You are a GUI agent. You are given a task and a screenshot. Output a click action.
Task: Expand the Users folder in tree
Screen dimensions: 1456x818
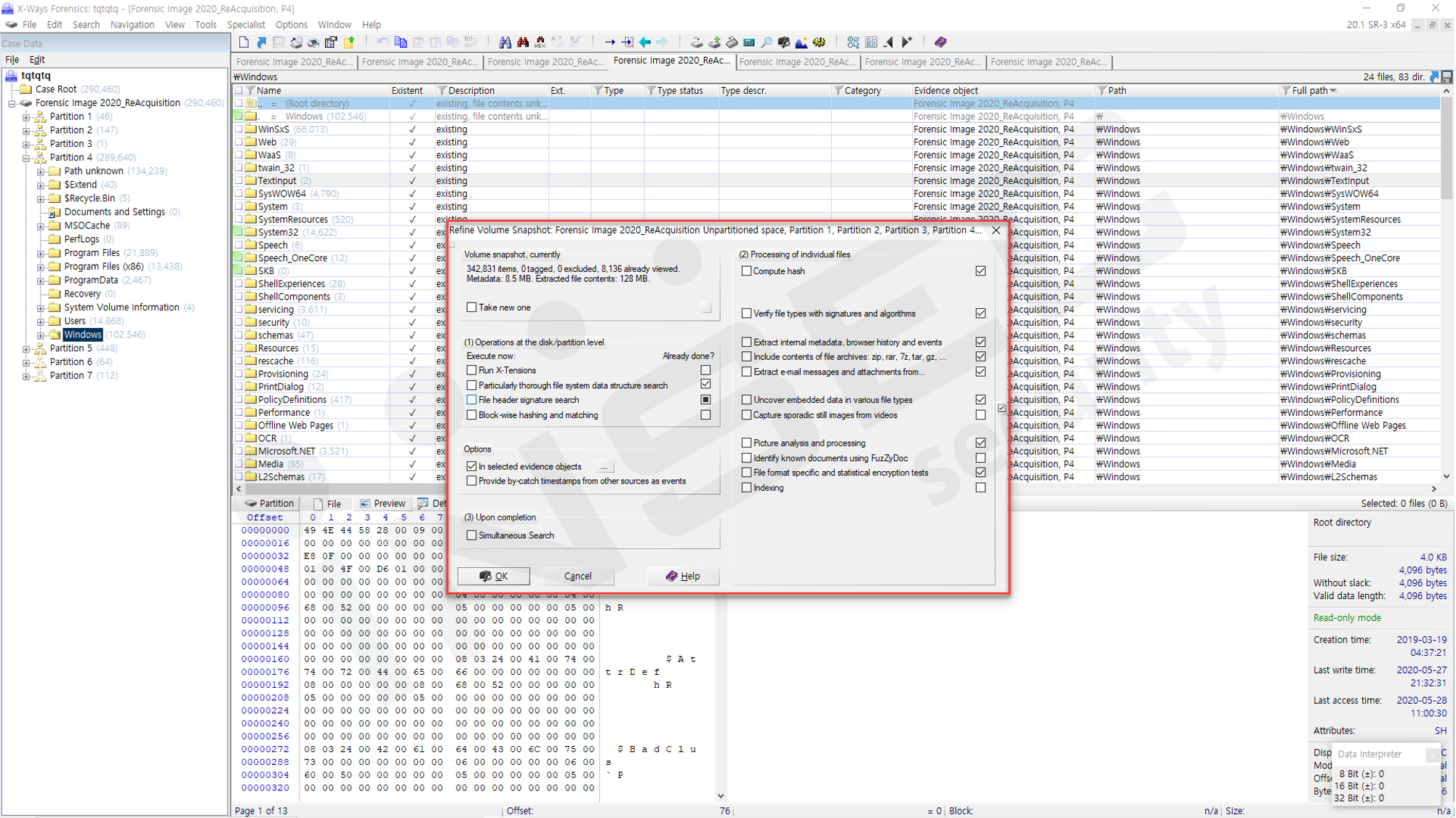point(41,321)
